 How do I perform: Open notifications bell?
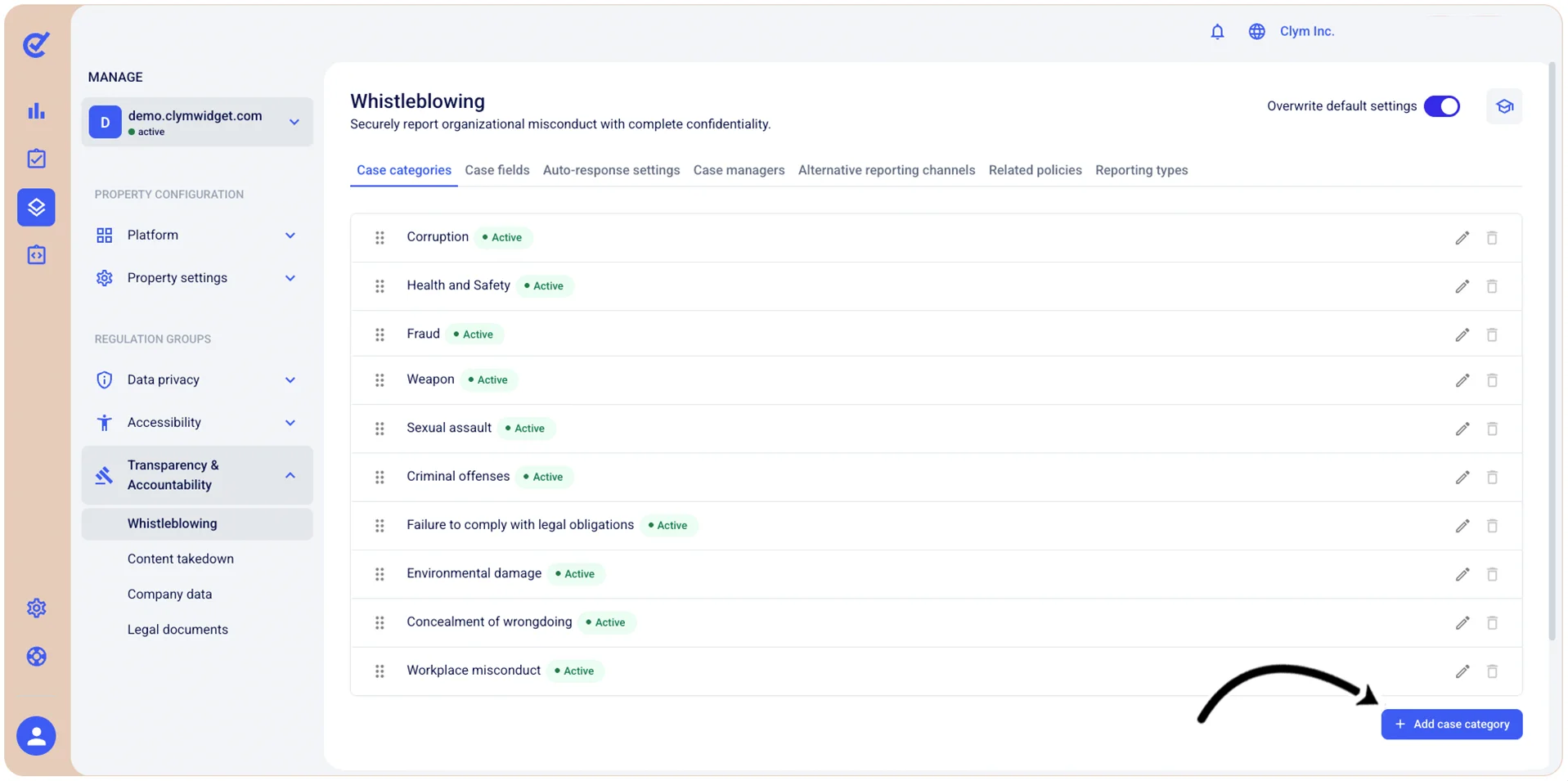point(1217,32)
